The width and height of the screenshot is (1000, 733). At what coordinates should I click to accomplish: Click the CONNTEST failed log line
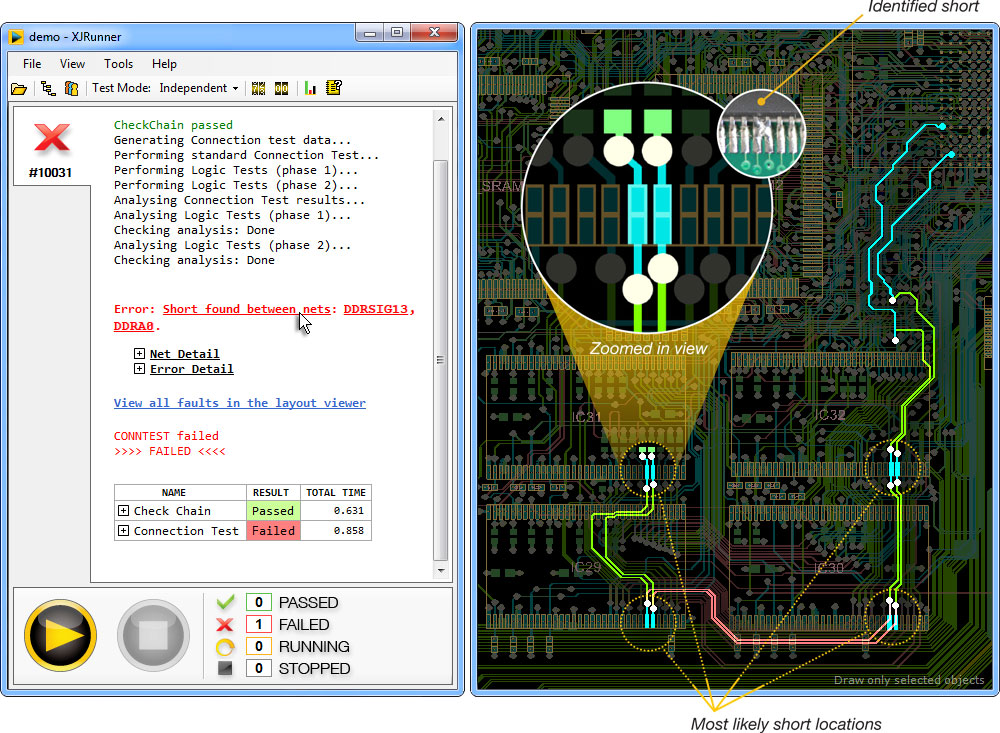[166, 436]
